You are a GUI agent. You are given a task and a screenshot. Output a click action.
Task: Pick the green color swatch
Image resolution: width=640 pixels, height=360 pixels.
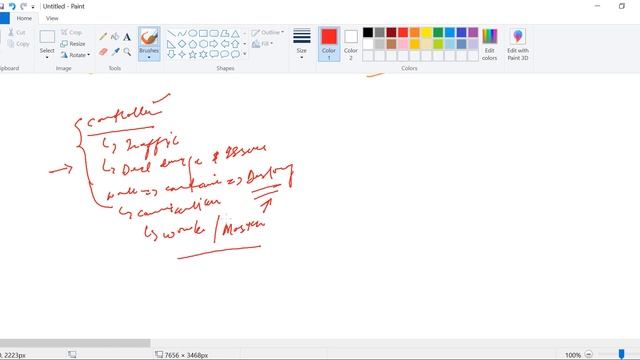click(438, 32)
